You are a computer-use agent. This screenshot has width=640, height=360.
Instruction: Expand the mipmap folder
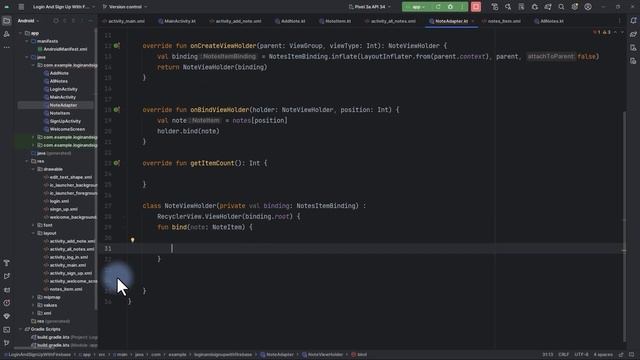tap(33, 297)
